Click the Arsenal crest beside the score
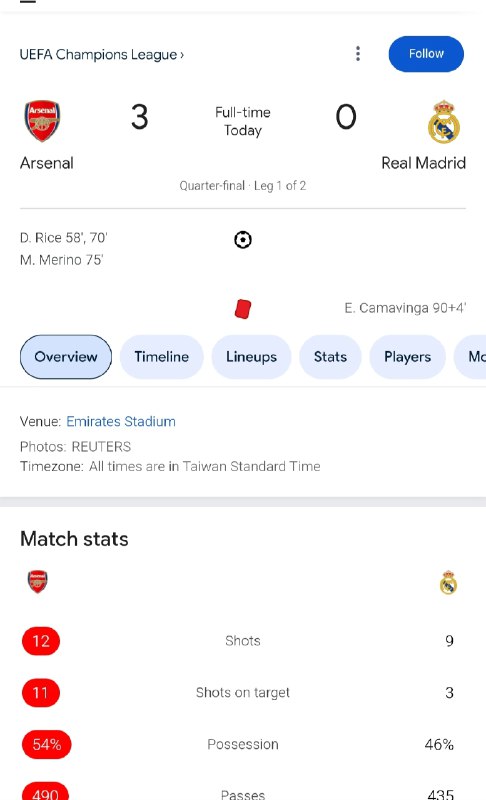 (x=42, y=120)
